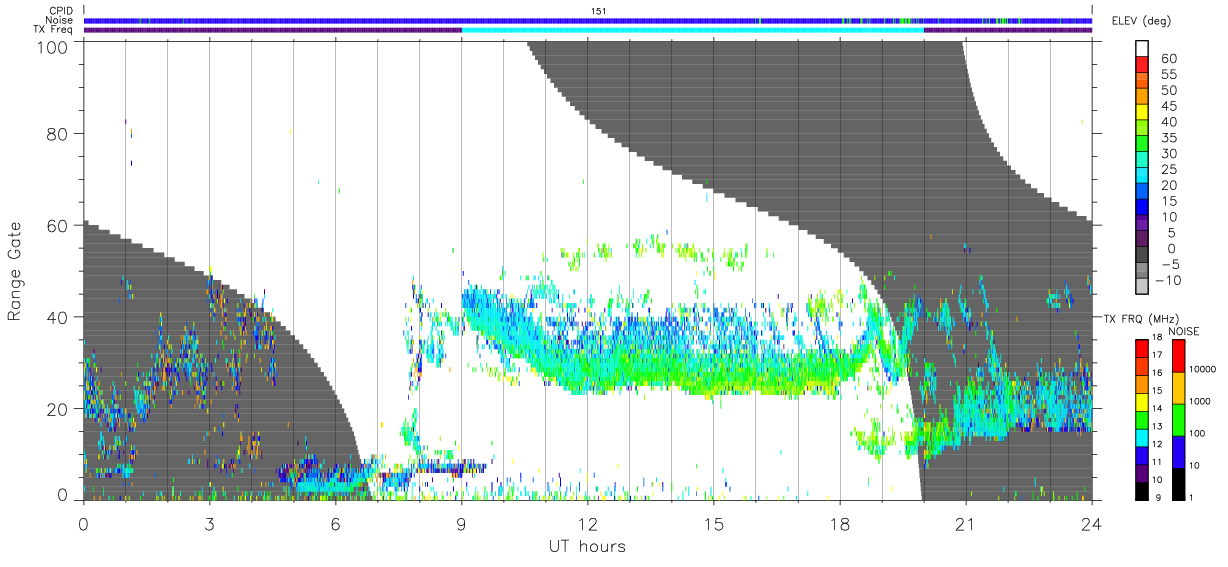Click the TX Freq row label
Image resolution: width=1228 pixels, height=567 pixels.
tap(53, 30)
